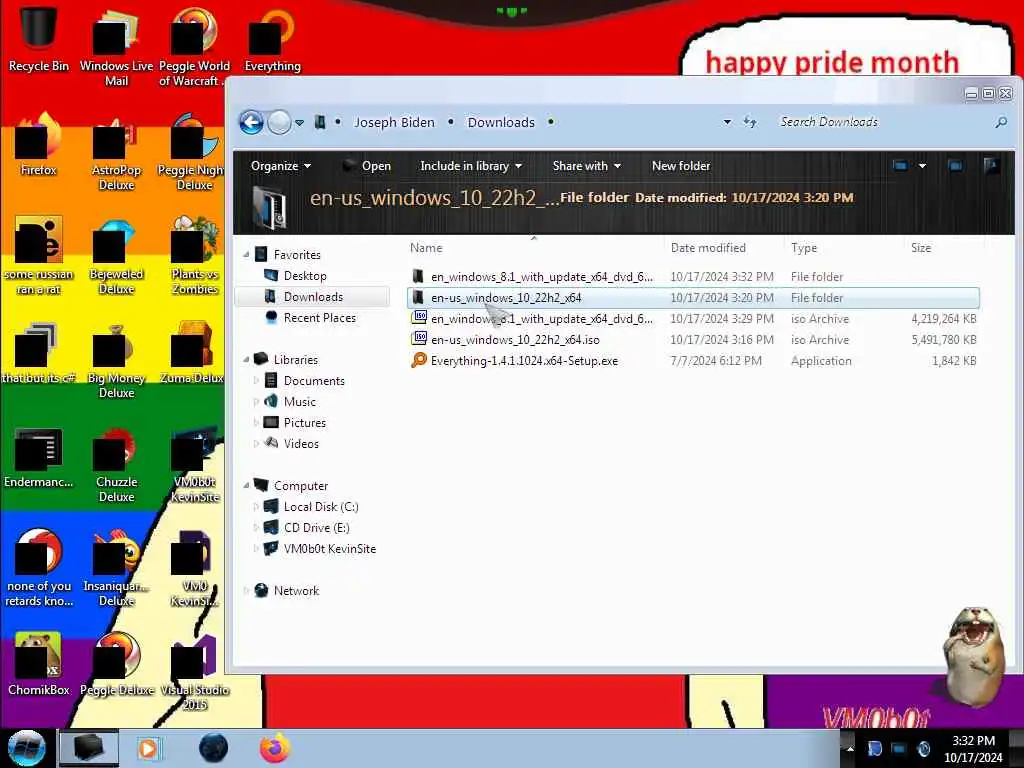Select Network in the navigation pane

[x=296, y=590]
